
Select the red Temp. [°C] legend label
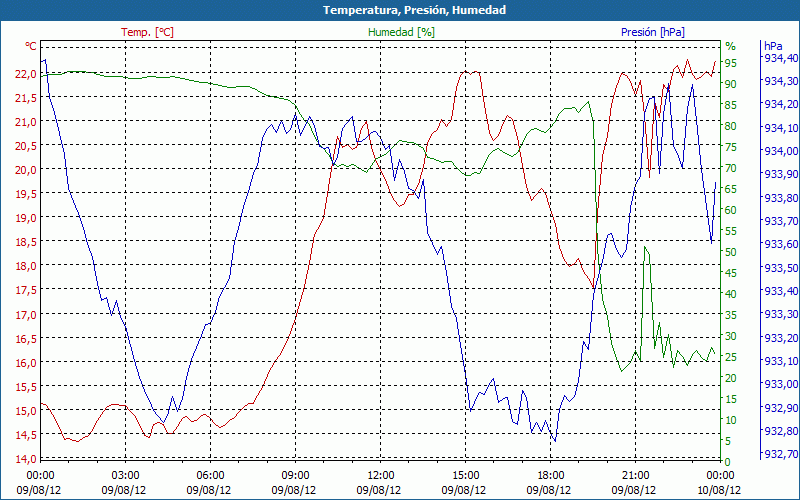tap(147, 32)
